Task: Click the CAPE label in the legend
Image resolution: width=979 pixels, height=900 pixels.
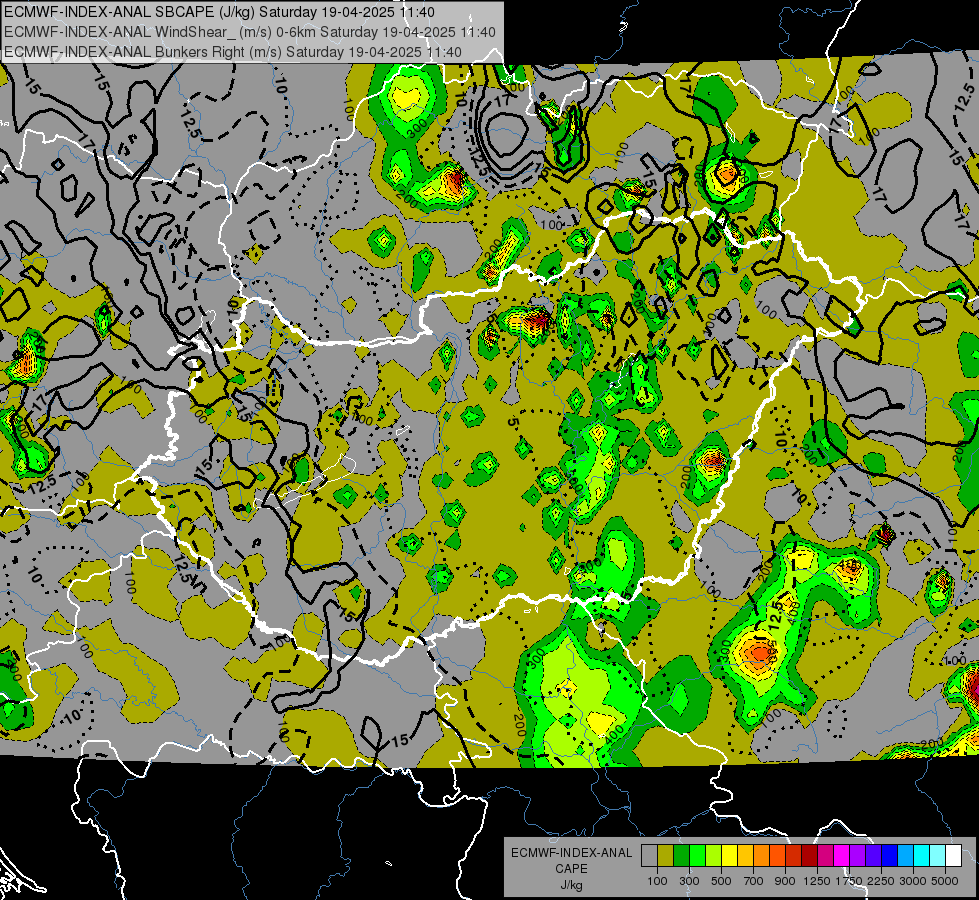Action: [571, 869]
